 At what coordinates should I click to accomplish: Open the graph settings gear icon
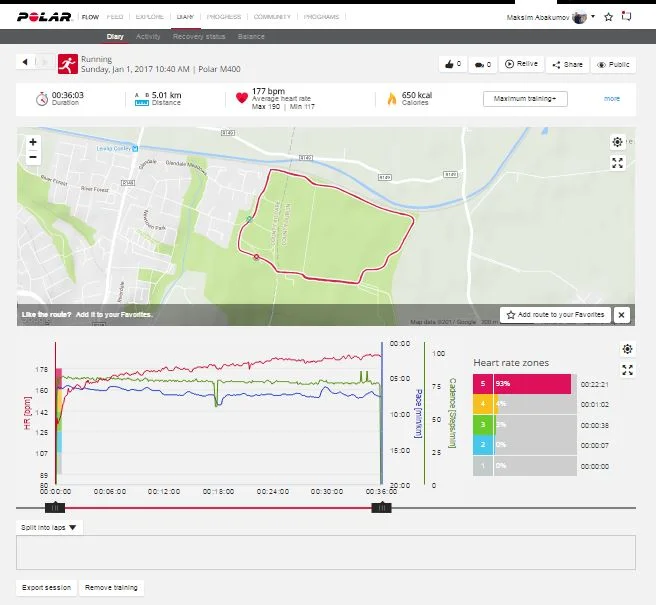(x=627, y=349)
